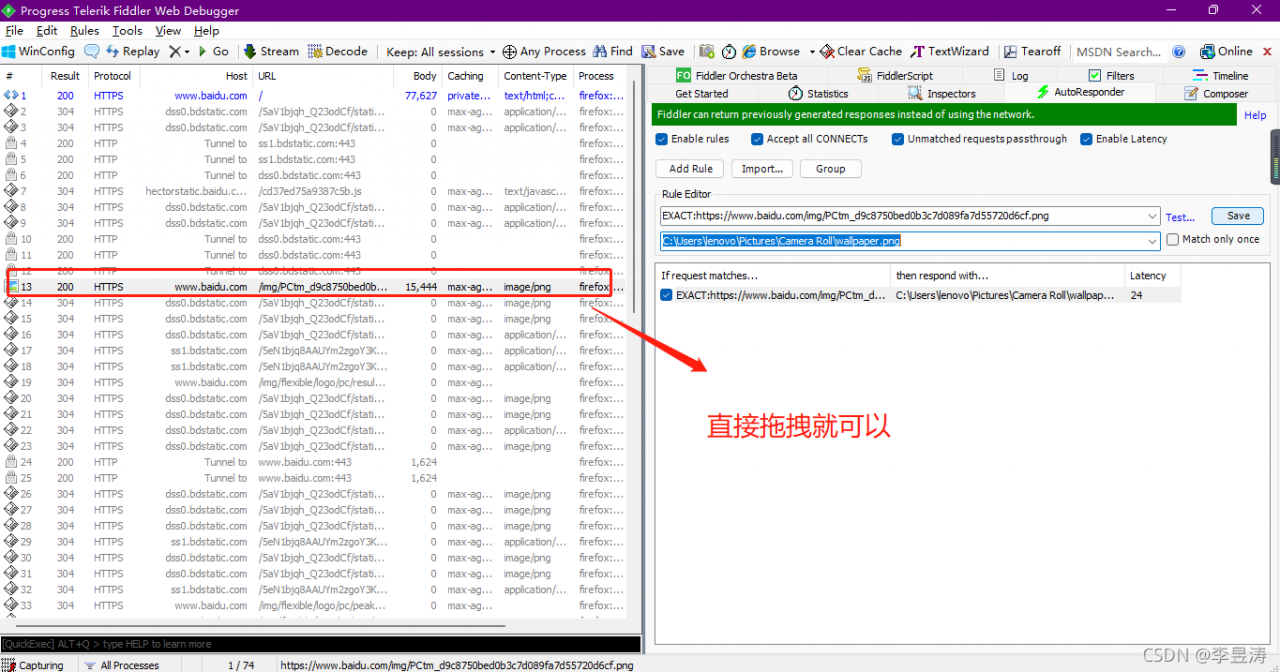
Task: Click the timer stopwatch toolbar icon
Action: tap(729, 52)
